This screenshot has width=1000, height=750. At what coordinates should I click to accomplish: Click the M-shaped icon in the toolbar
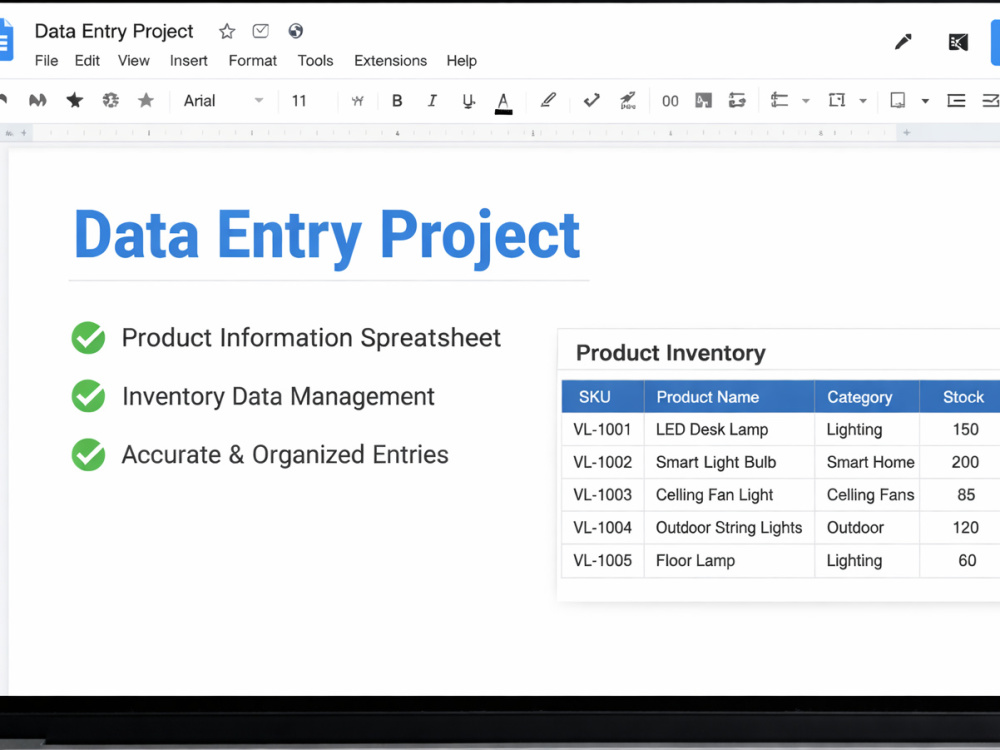38,100
